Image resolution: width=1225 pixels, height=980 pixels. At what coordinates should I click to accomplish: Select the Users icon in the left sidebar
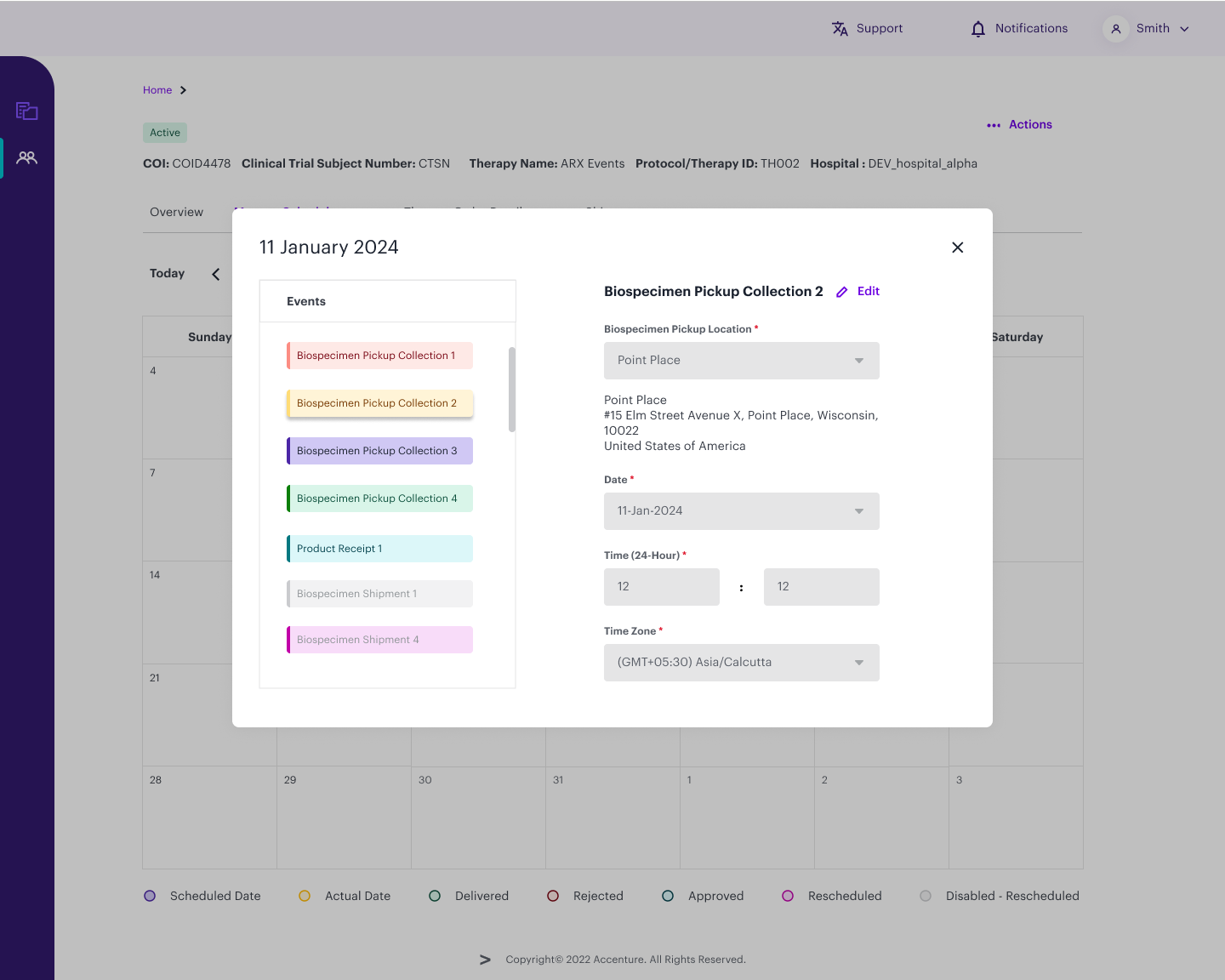pyautogui.click(x=26, y=157)
